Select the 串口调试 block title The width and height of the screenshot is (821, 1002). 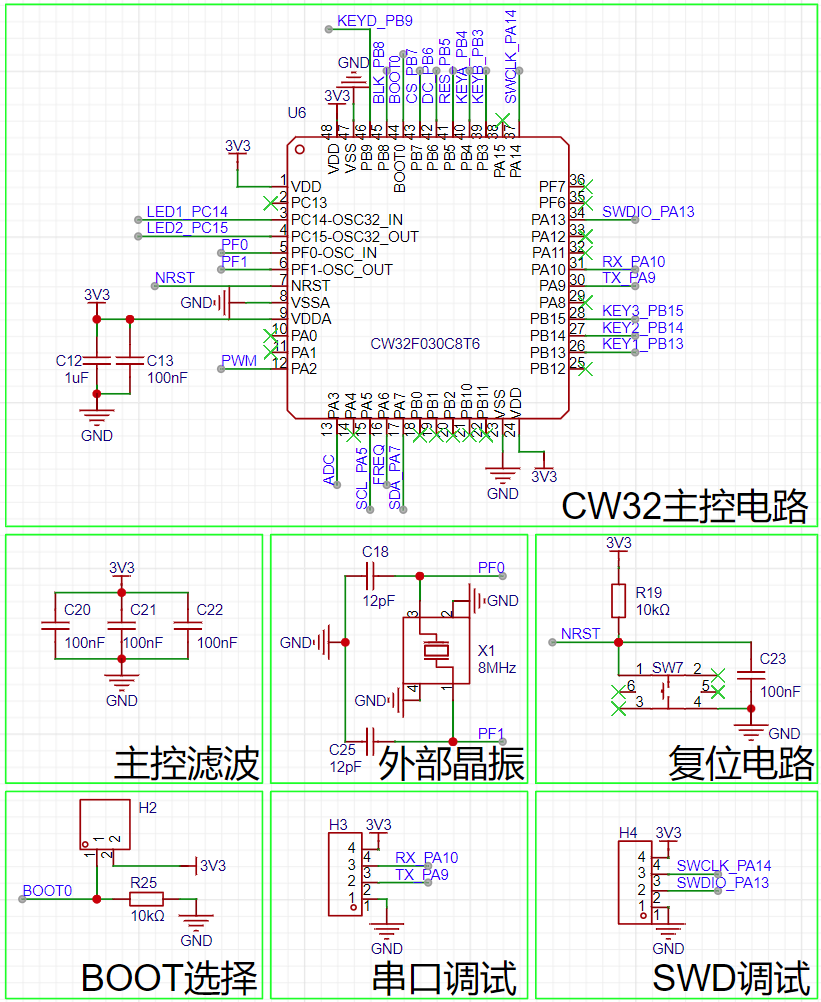pyautogui.click(x=445, y=978)
